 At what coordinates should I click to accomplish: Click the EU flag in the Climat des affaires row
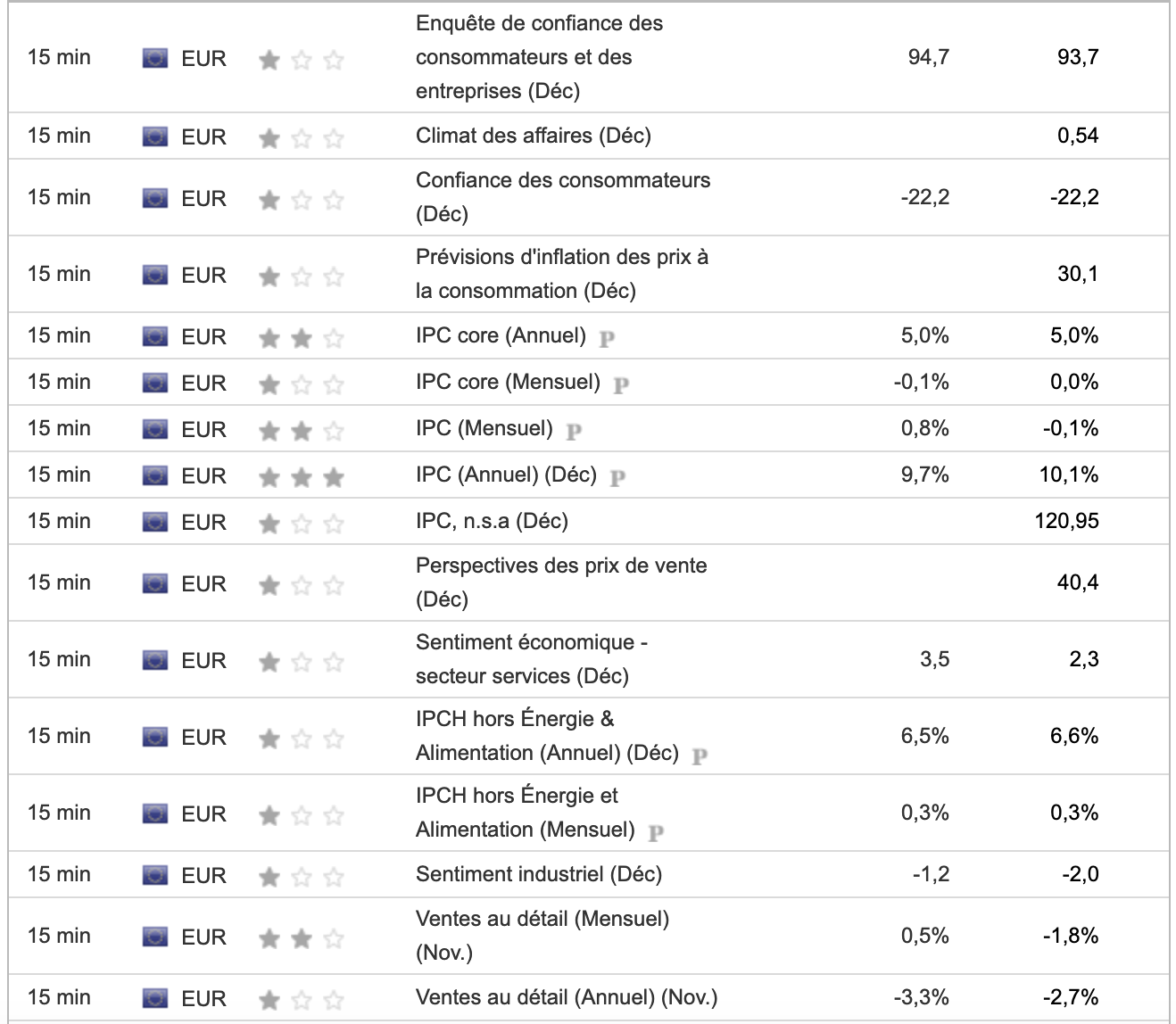coord(155,136)
